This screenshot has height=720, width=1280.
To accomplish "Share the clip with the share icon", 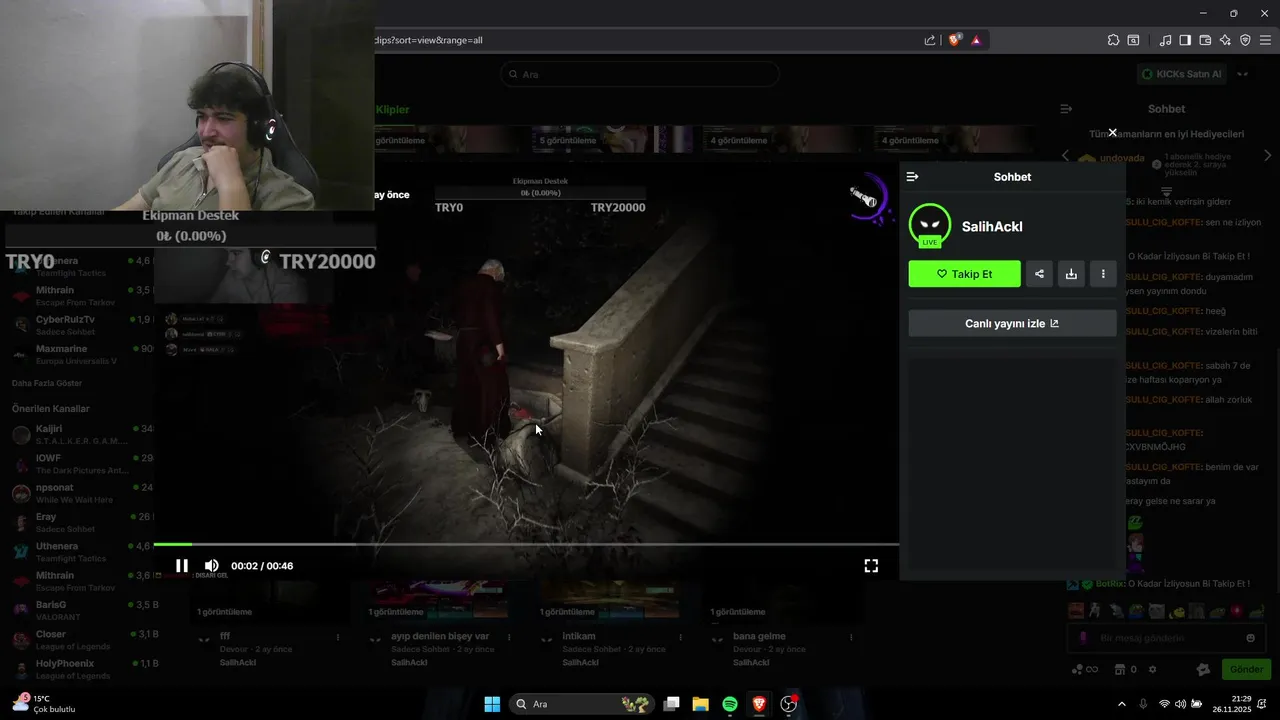I will point(1039,274).
